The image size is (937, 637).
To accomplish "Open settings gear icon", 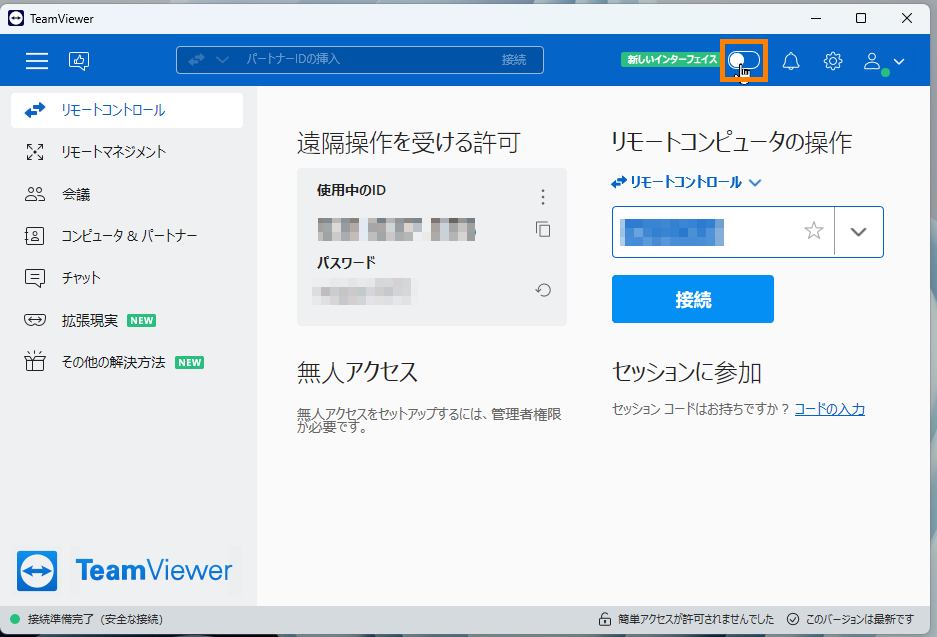I will pyautogui.click(x=833, y=61).
